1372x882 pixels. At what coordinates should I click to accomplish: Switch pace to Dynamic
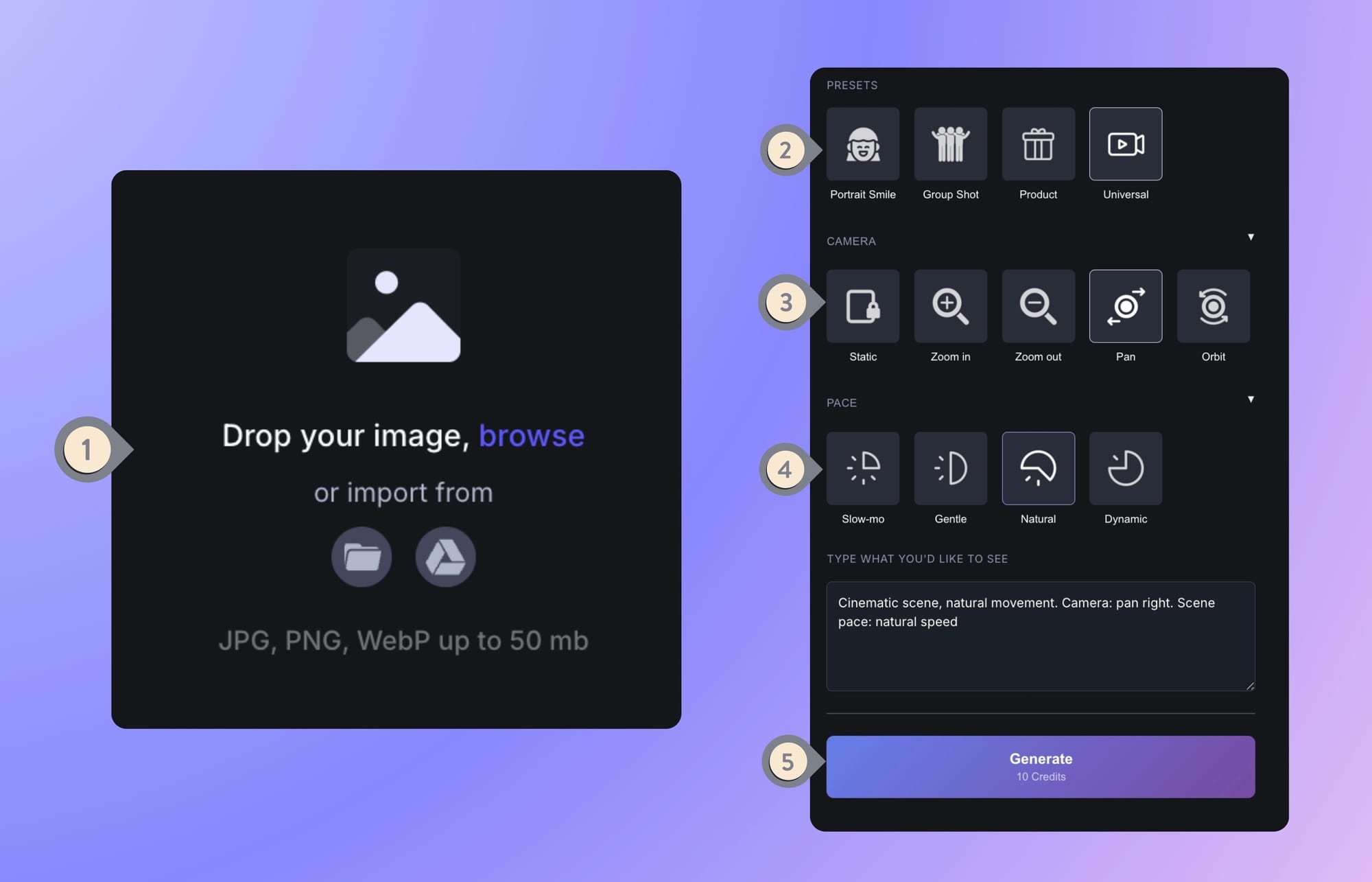(1125, 468)
